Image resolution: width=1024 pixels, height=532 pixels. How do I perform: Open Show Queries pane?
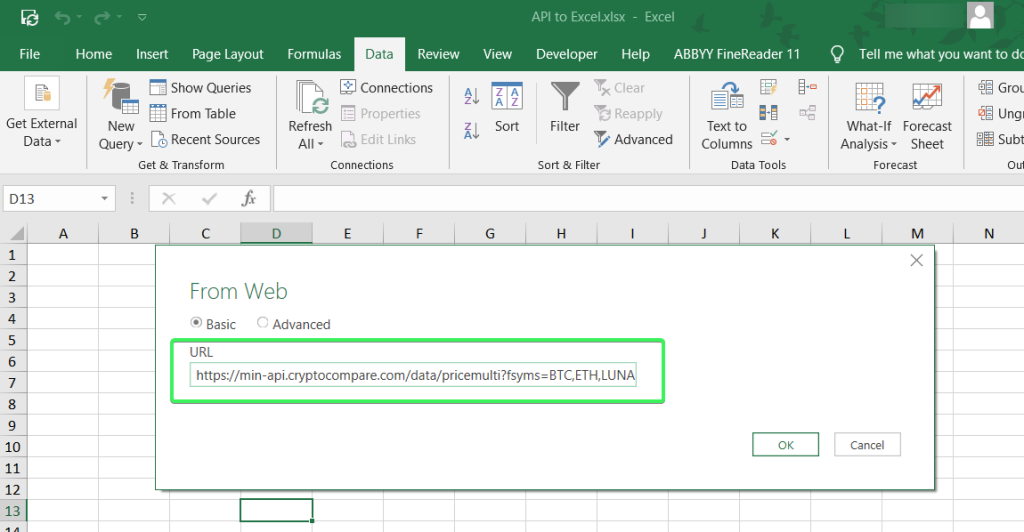click(200, 87)
